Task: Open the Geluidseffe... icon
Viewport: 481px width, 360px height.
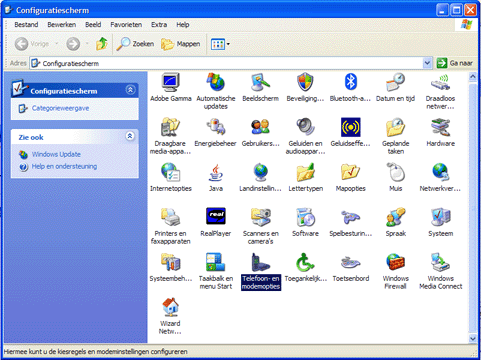Action: point(350,127)
